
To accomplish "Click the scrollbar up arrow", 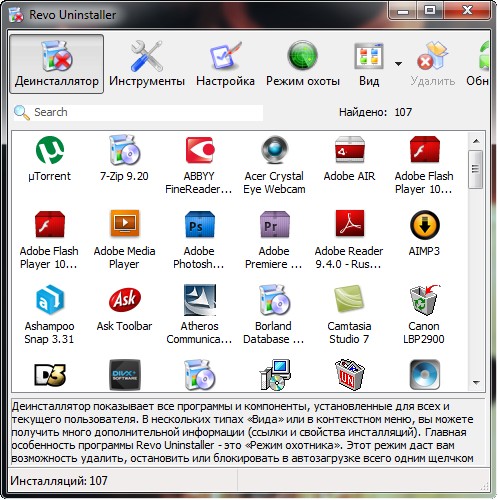I will pyautogui.click(x=476, y=141).
